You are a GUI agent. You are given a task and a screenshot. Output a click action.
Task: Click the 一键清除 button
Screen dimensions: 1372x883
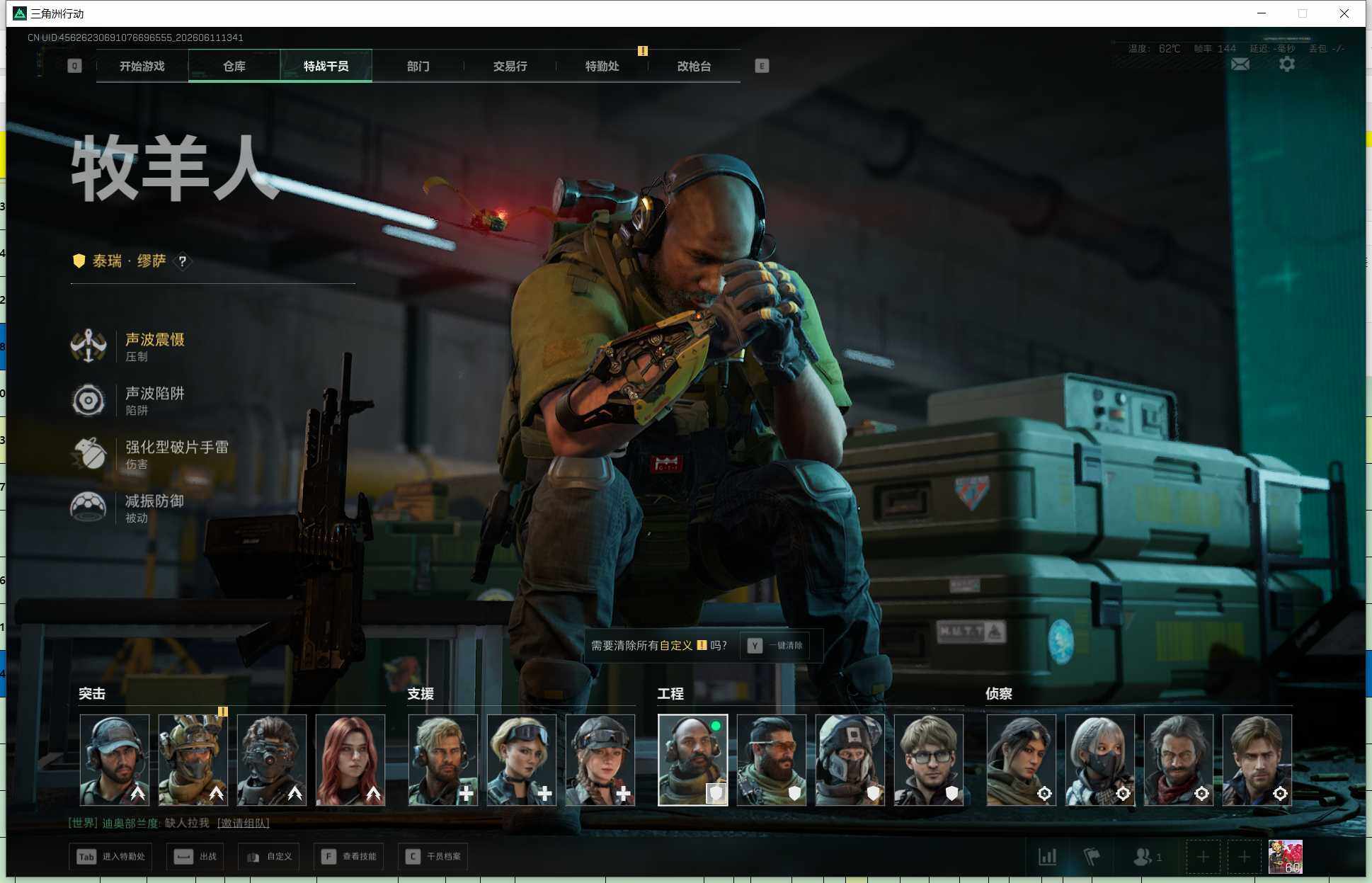coord(777,646)
